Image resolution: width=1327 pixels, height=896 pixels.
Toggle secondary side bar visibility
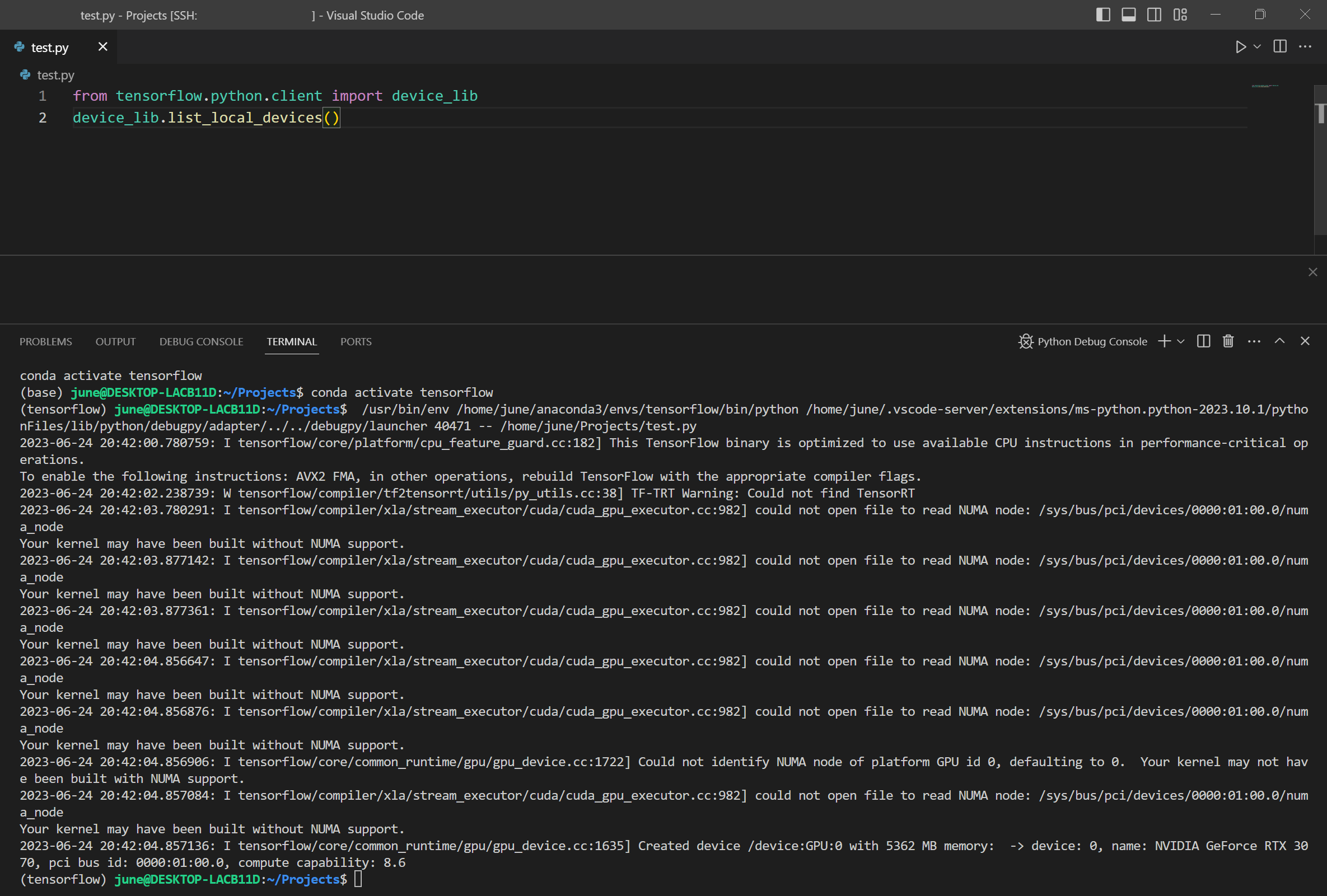click(1154, 15)
